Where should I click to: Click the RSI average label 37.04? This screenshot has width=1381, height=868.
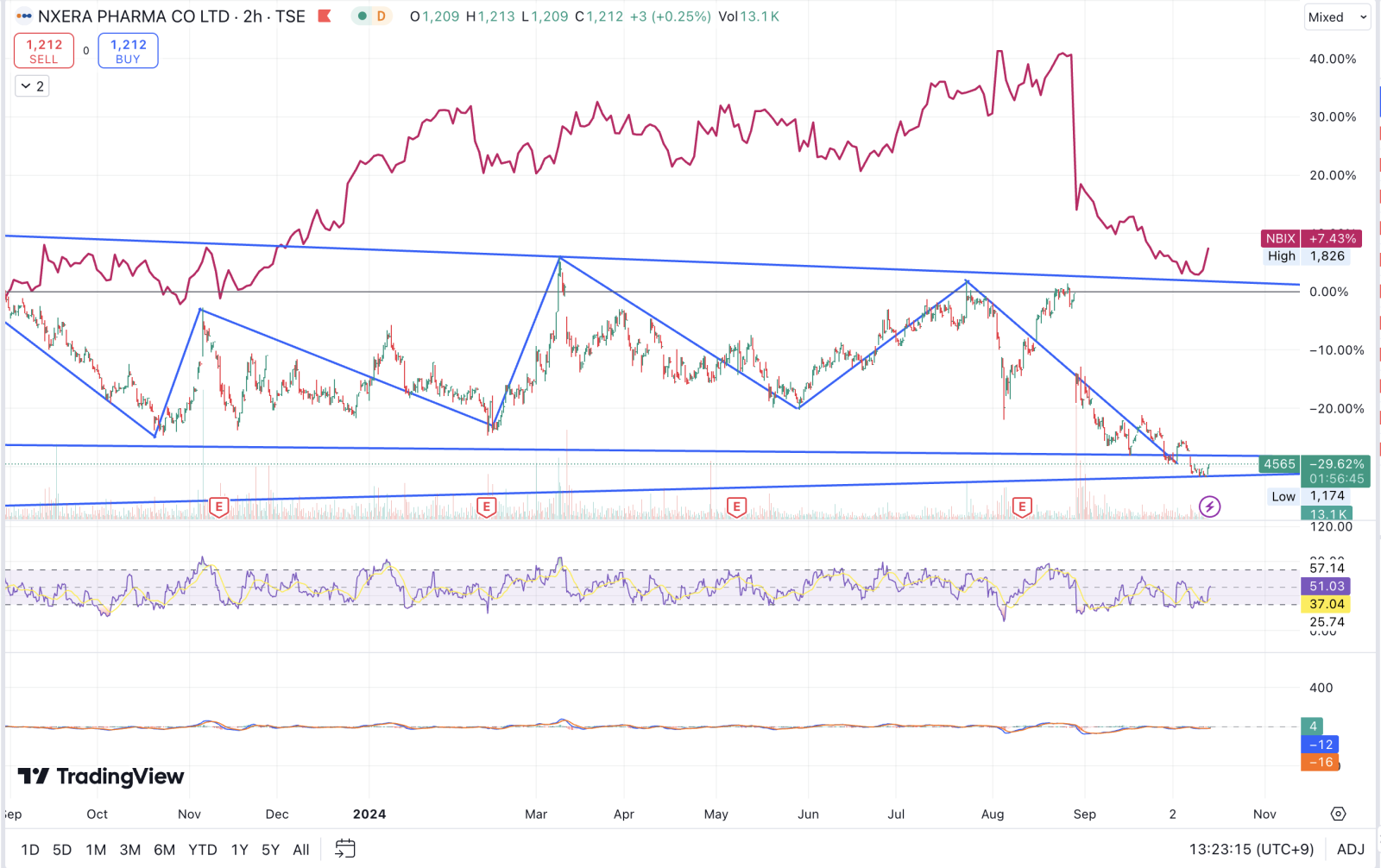click(x=1326, y=604)
